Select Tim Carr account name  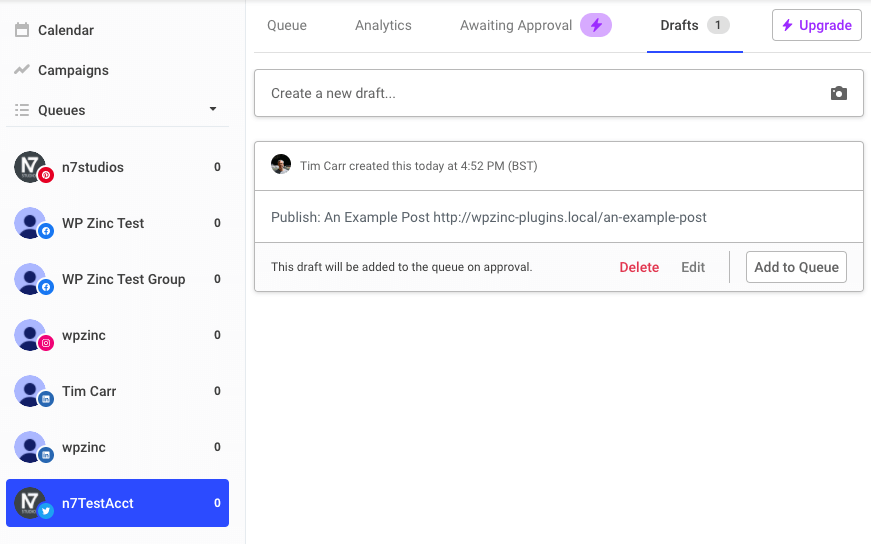[89, 391]
